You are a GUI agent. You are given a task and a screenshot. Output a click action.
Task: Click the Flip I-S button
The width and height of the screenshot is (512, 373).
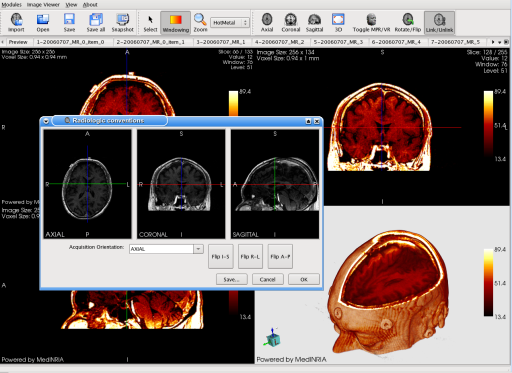221,256
